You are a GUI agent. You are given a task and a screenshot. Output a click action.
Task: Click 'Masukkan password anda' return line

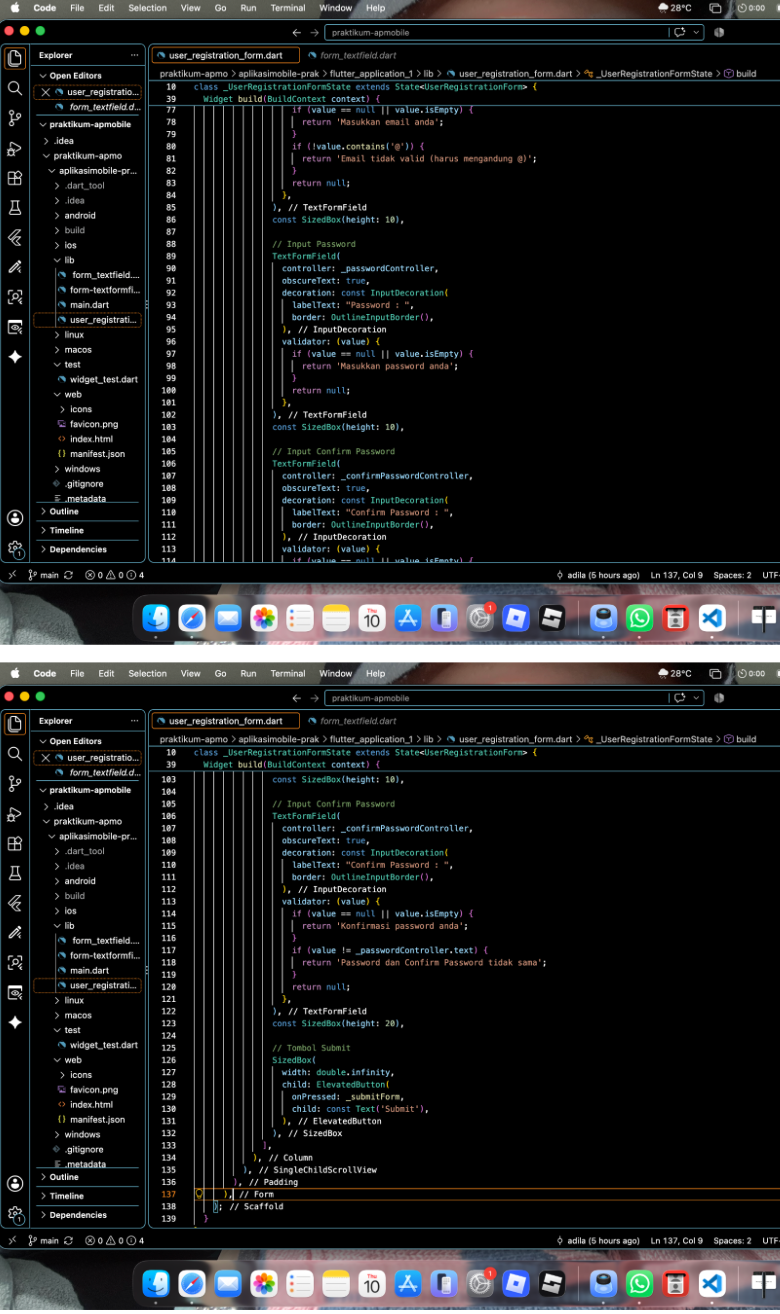tap(379, 366)
